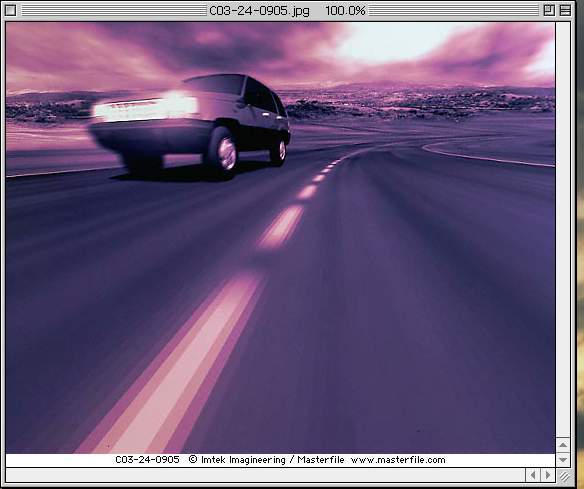Image resolution: width=584 pixels, height=489 pixels.
Task: Click the window resize grip corner
Action: (564, 476)
